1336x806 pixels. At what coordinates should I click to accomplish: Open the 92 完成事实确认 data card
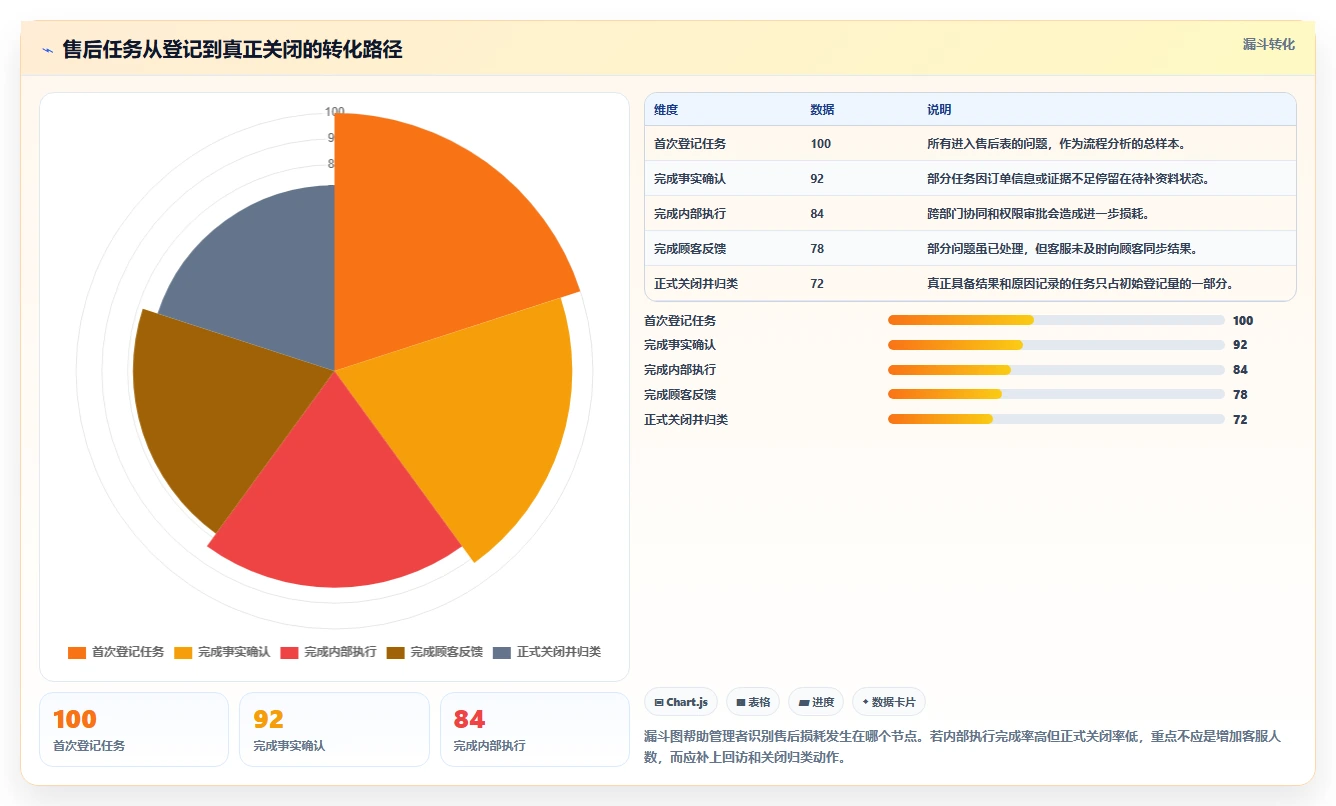[x=334, y=730]
